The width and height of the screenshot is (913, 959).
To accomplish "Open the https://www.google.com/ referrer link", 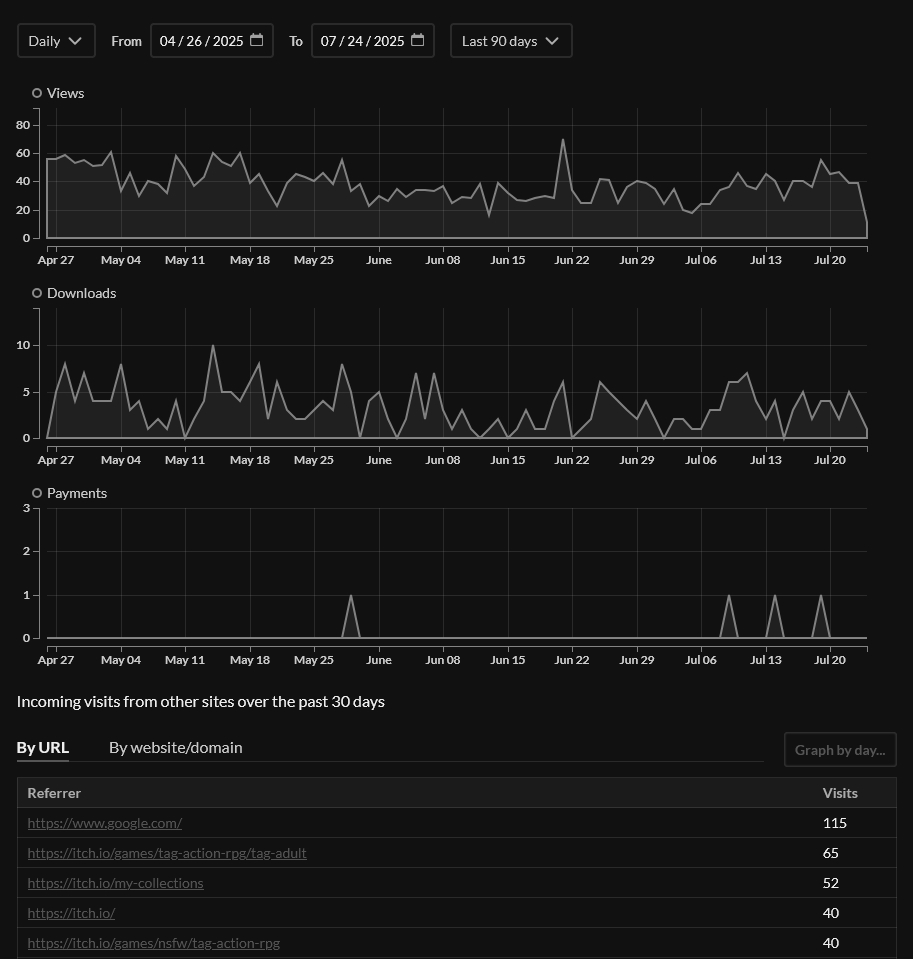I will [105, 823].
